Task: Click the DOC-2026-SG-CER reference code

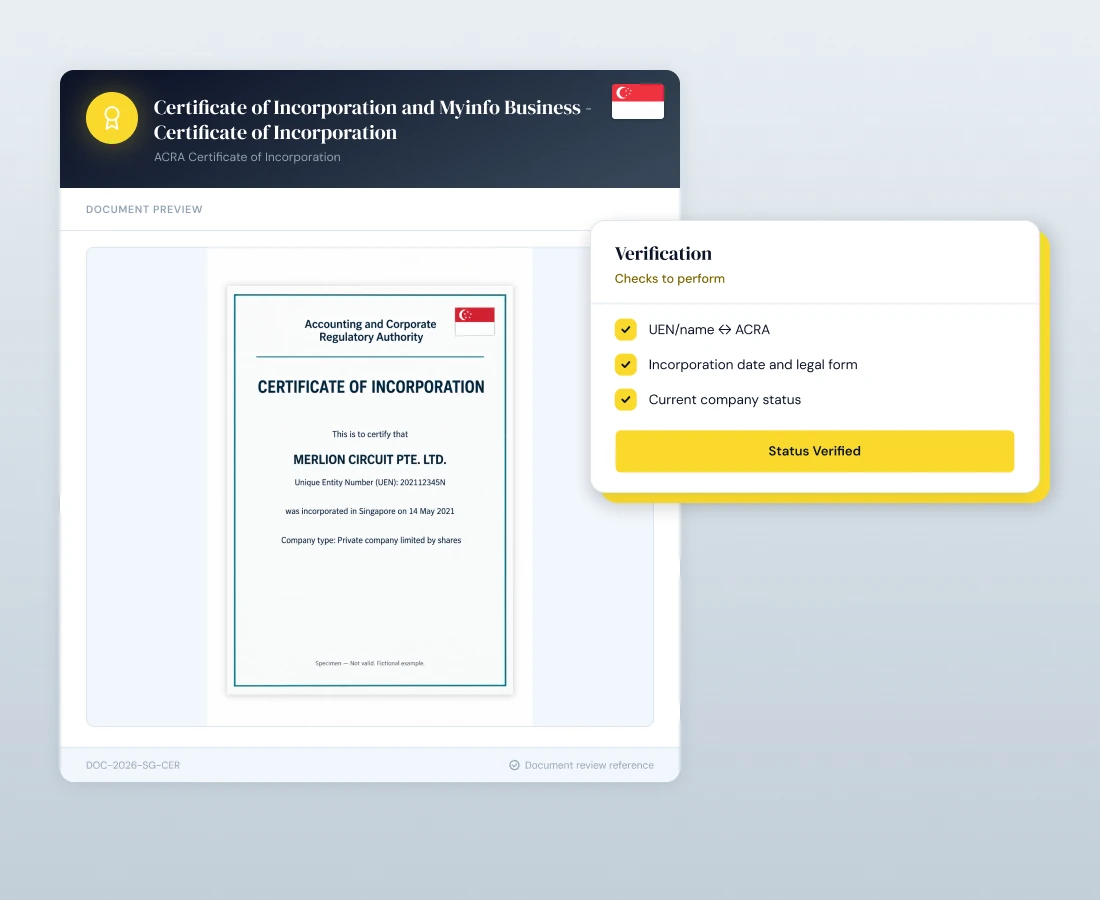Action: (x=133, y=765)
